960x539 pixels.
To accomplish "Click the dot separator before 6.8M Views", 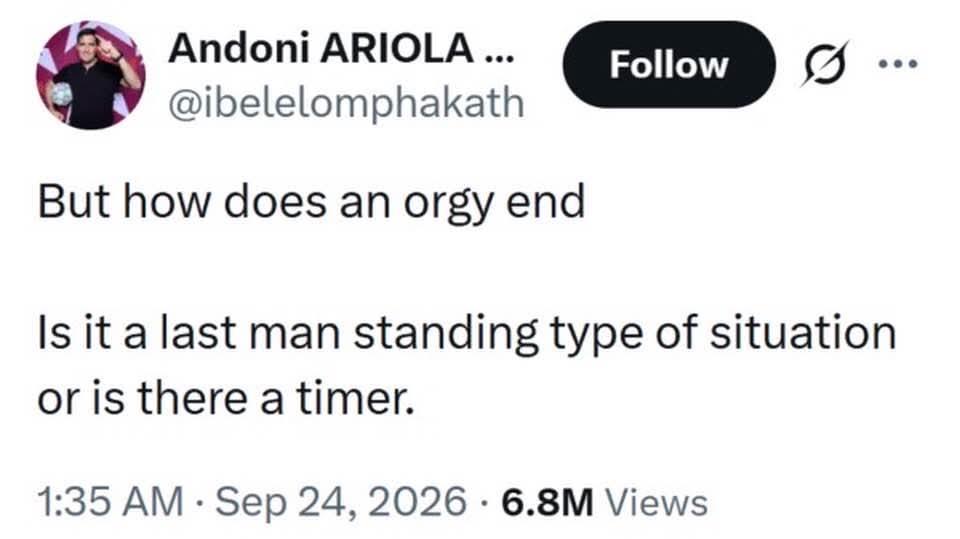I will click(x=484, y=503).
